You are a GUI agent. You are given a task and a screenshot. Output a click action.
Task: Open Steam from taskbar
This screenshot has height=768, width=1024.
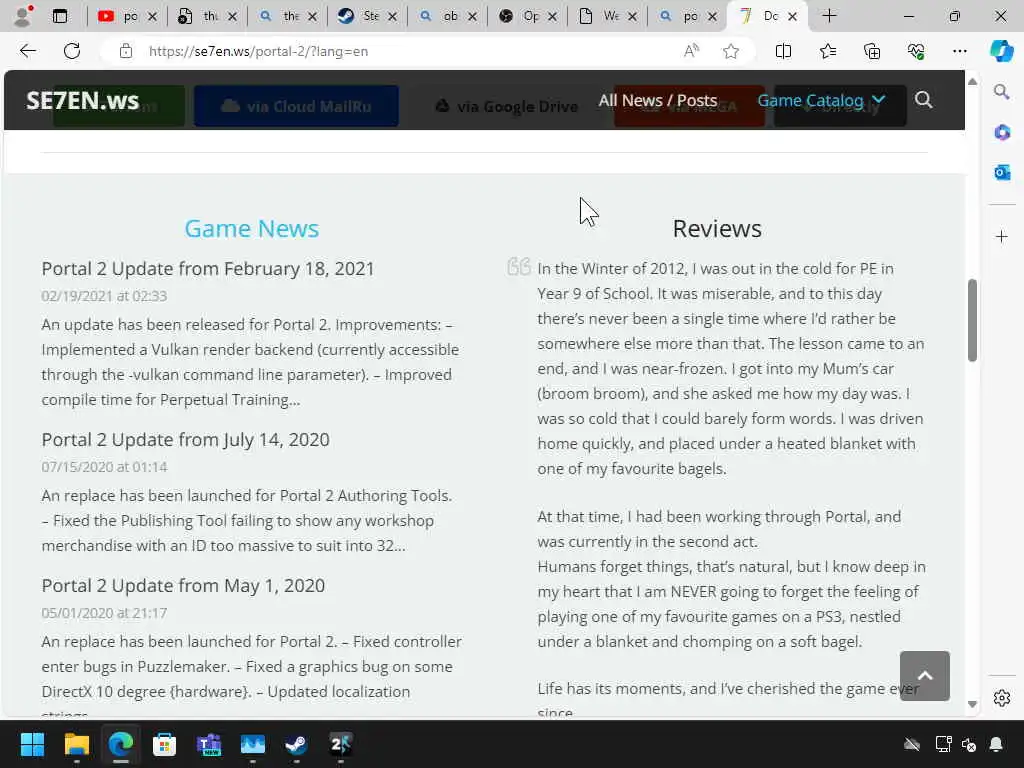click(296, 744)
